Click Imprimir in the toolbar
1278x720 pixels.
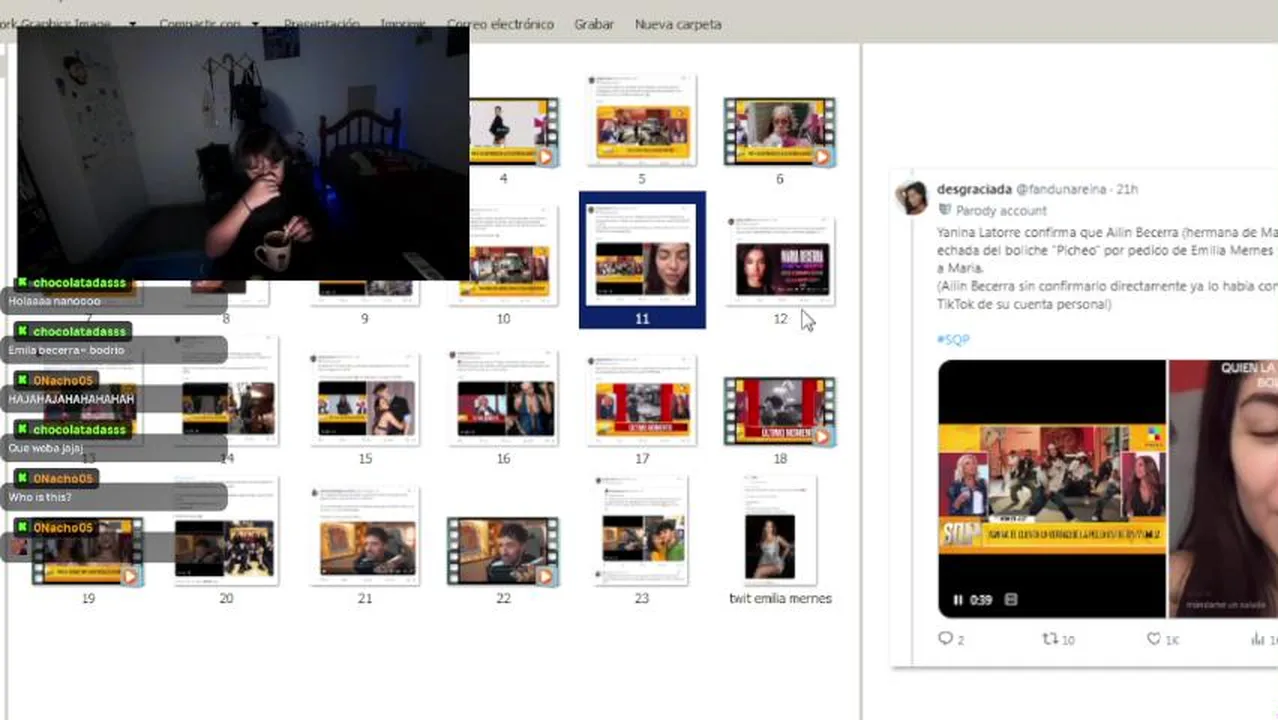click(403, 24)
